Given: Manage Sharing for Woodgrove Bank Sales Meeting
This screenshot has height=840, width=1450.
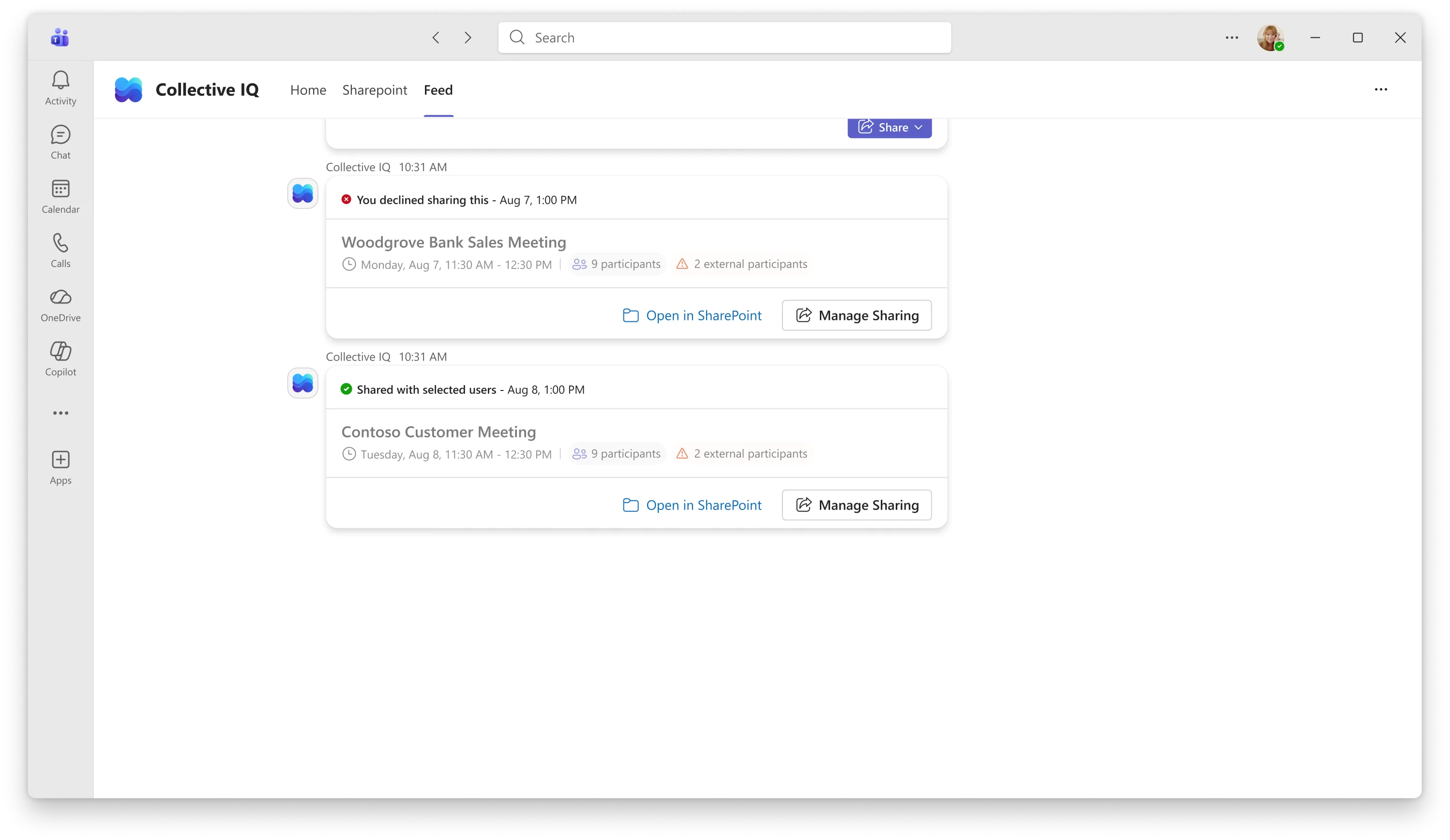Looking at the screenshot, I should coord(856,315).
